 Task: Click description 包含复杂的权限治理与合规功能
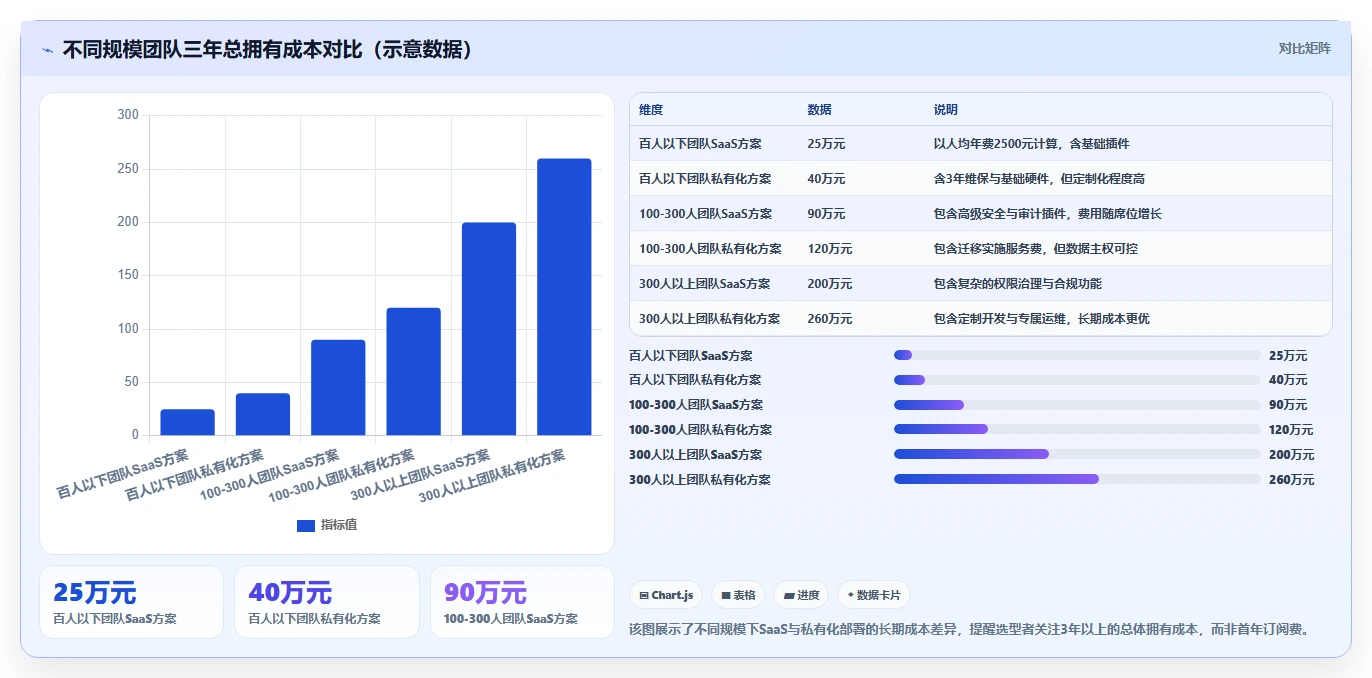pos(1017,284)
